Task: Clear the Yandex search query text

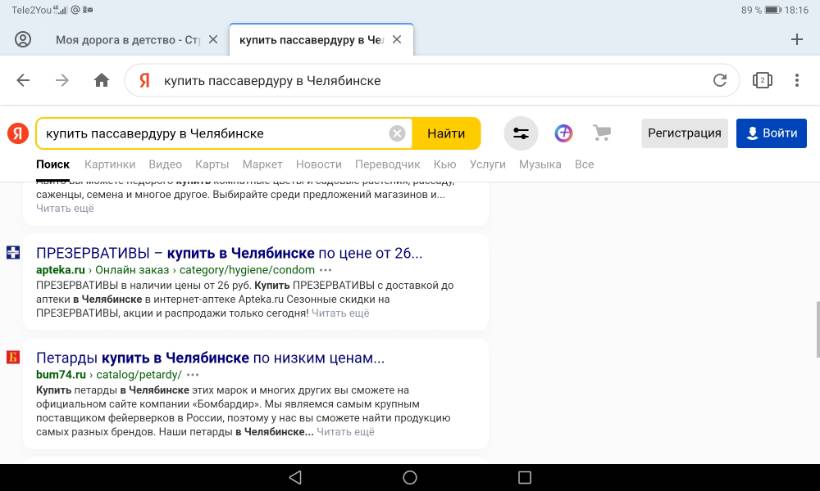Action: (x=397, y=133)
